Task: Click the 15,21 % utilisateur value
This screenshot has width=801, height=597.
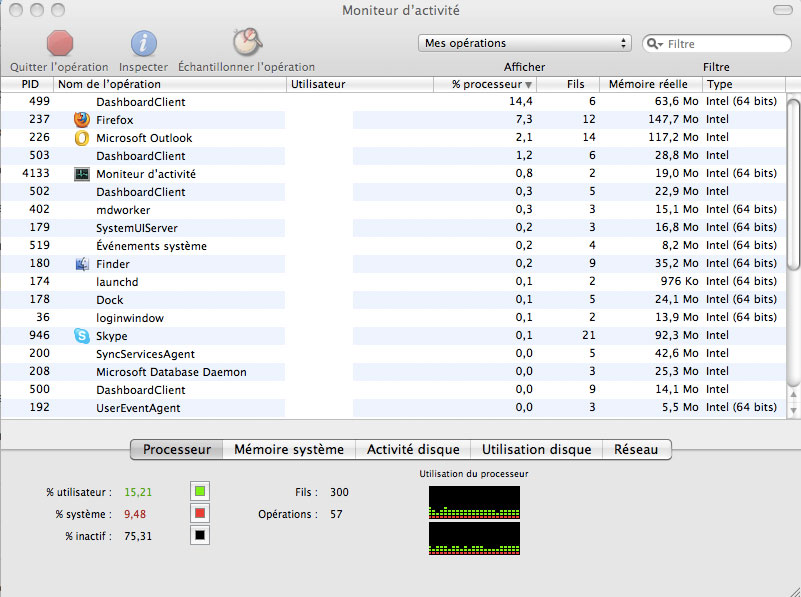Action: point(138,492)
